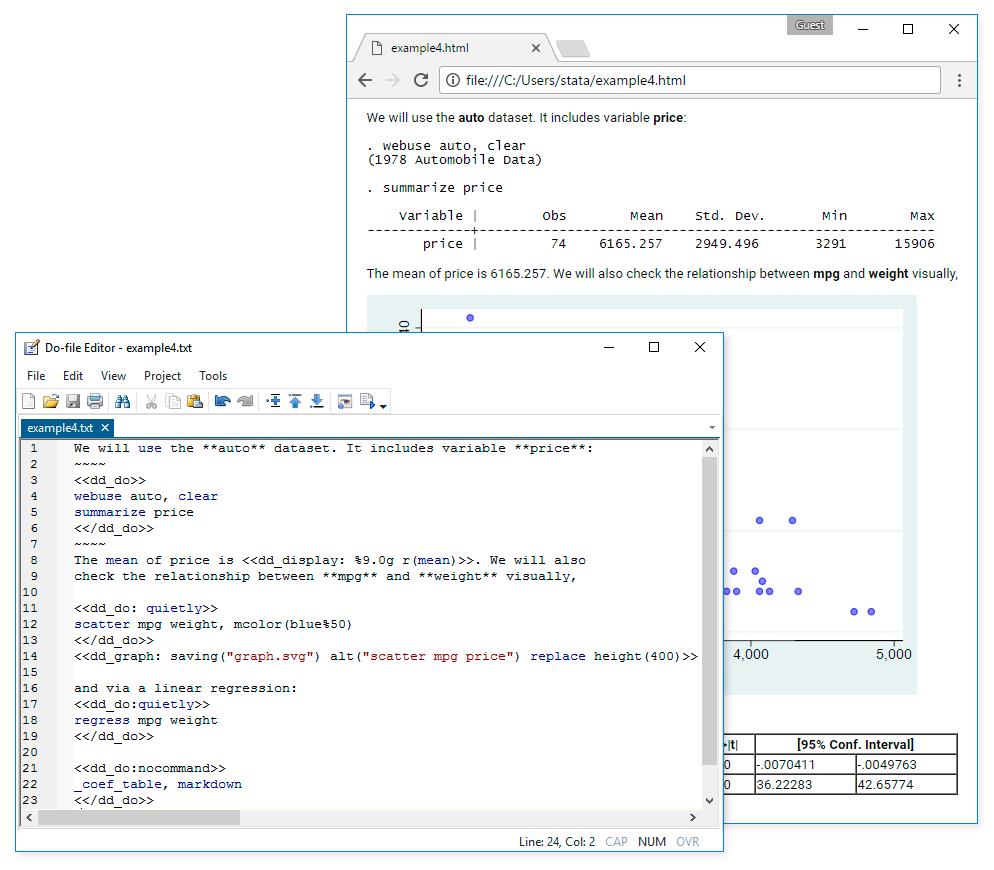Close the example4.txt editor tab
994x870 pixels.
coord(105,428)
